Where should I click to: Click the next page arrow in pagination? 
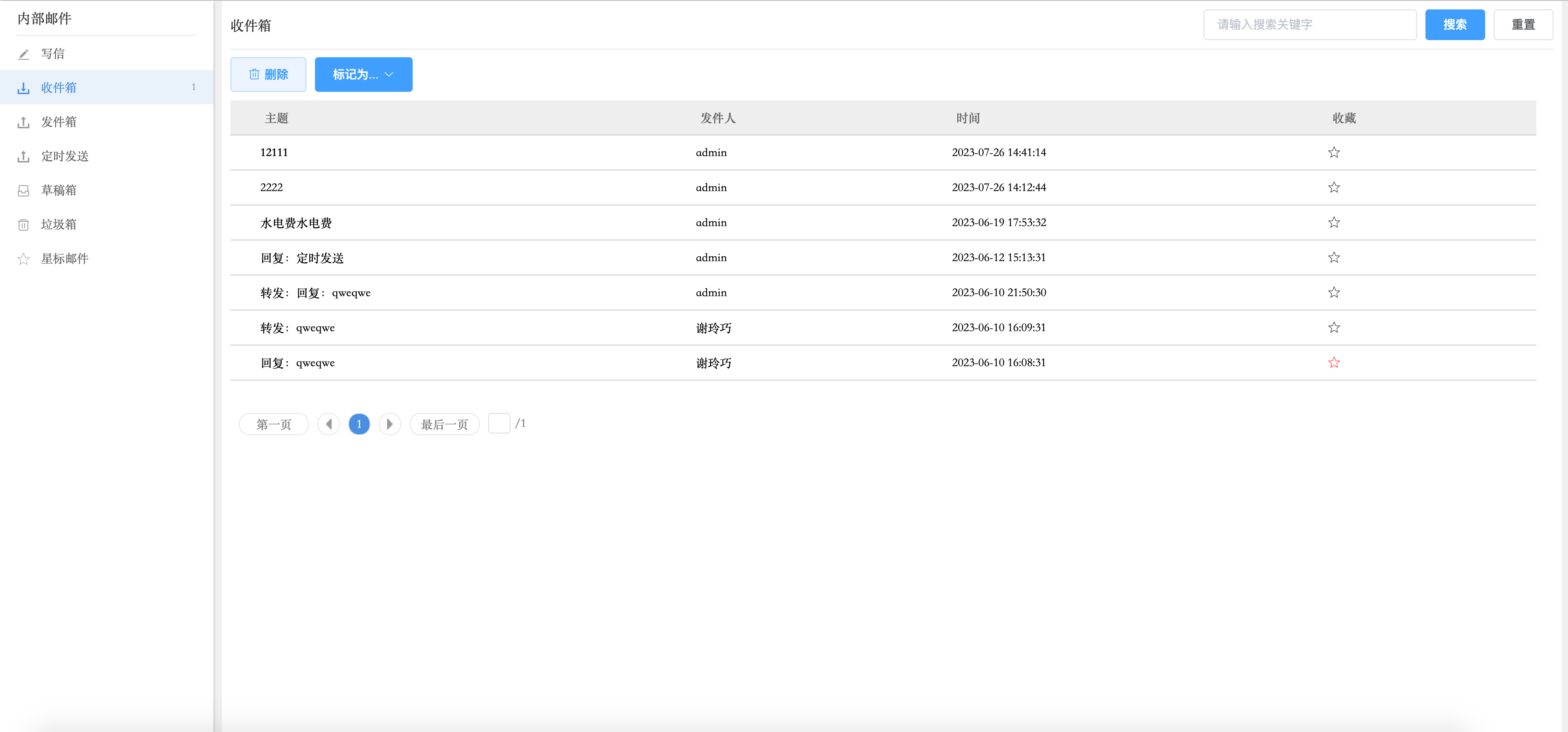(390, 424)
